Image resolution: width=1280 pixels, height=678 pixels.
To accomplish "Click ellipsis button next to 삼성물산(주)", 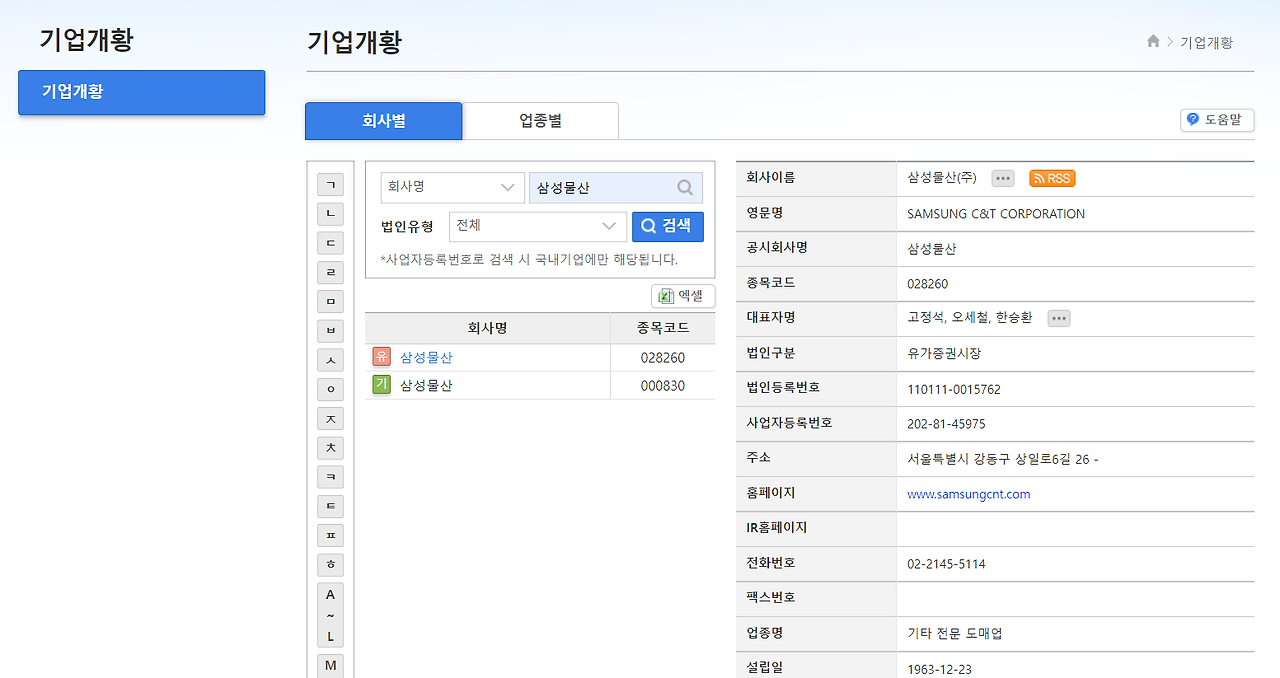I will tap(1003, 178).
